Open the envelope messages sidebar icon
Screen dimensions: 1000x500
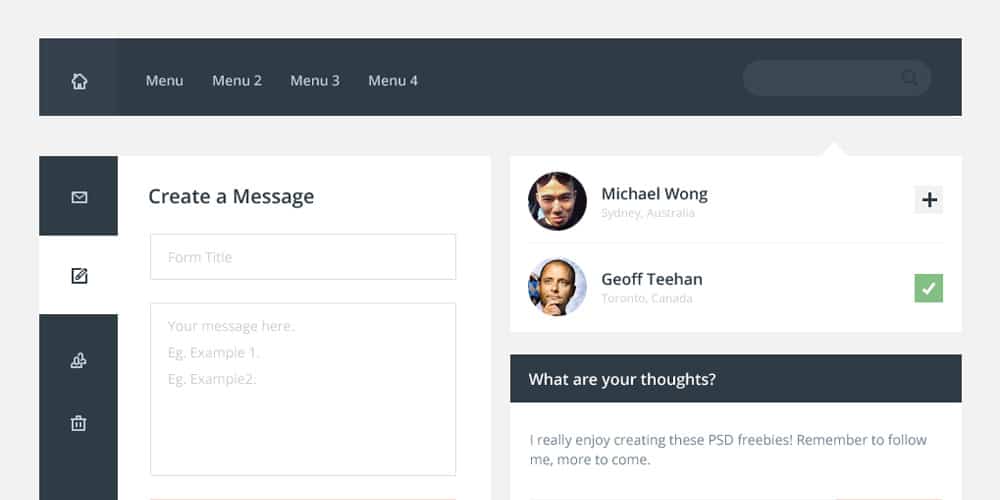point(79,197)
